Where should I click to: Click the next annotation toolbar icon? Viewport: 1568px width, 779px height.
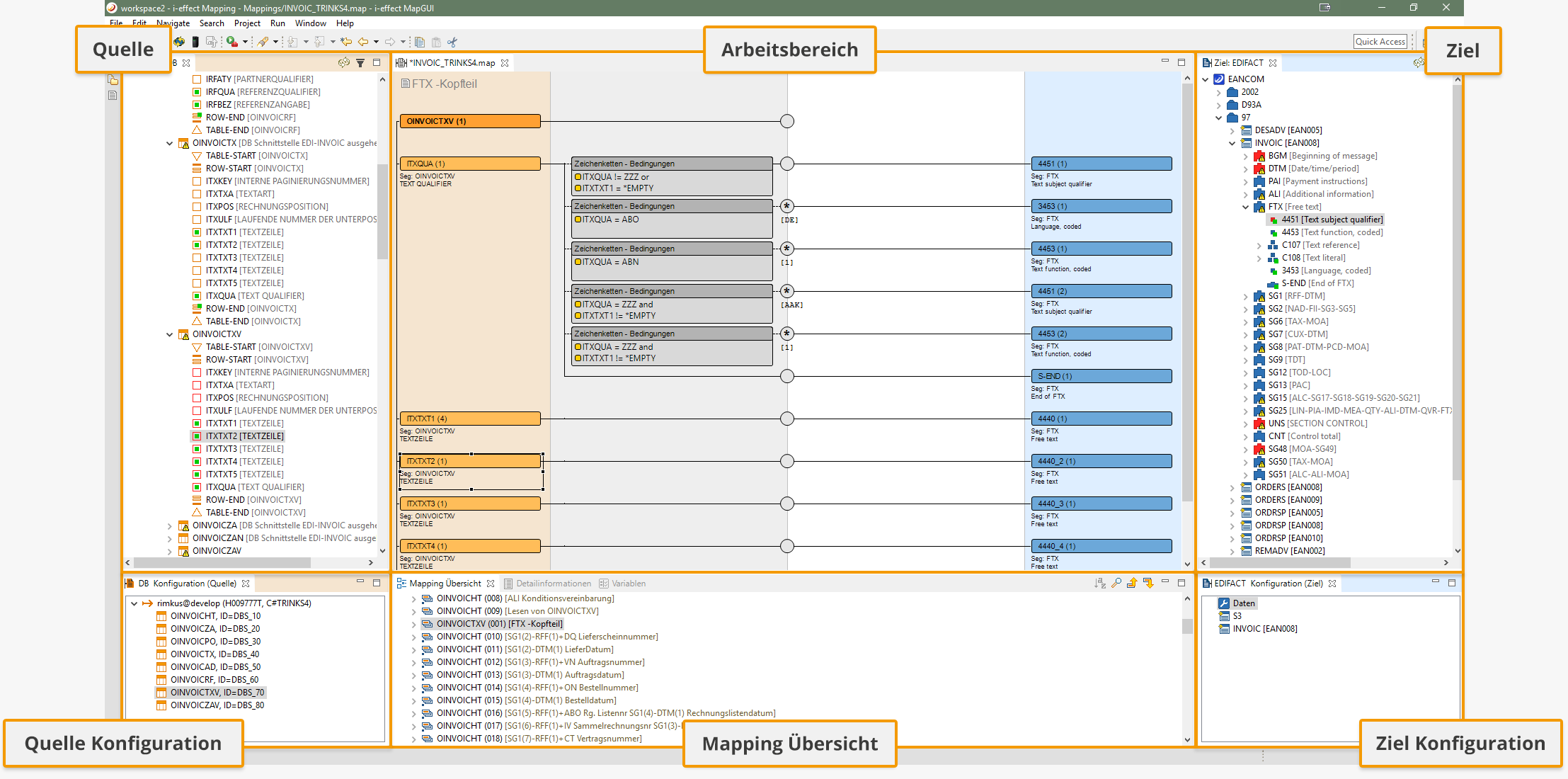click(292, 42)
